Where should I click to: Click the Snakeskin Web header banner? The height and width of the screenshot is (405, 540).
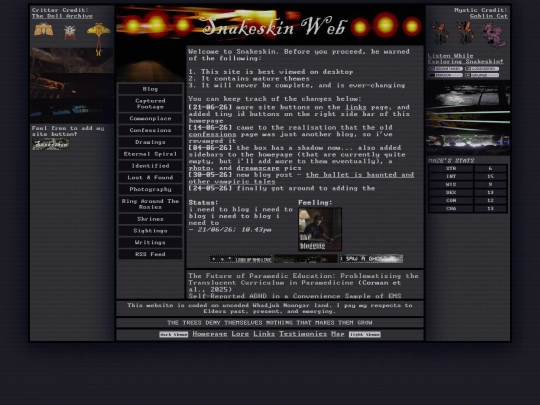pos(270,24)
